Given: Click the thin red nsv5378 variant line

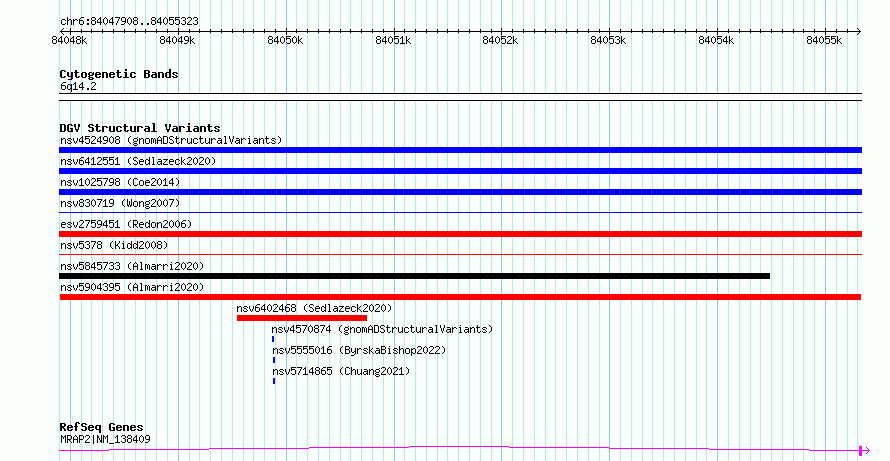Looking at the screenshot, I should [x=460, y=254].
